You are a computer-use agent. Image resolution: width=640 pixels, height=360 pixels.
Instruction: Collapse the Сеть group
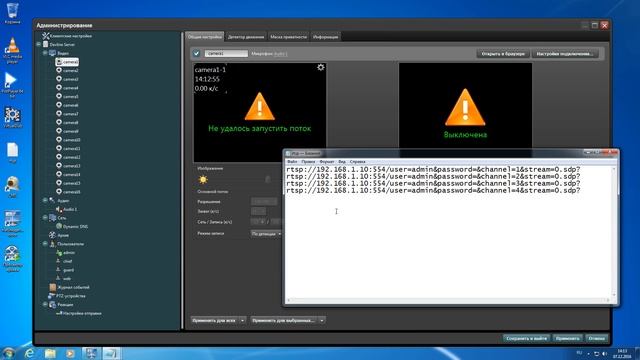45,218
